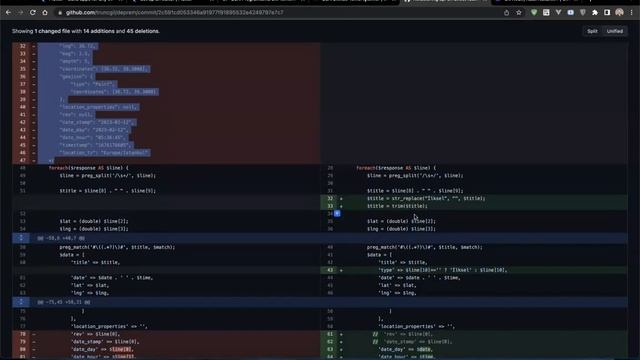
Task: Open the white square extension icon beside the green shield
Action: (546, 13)
